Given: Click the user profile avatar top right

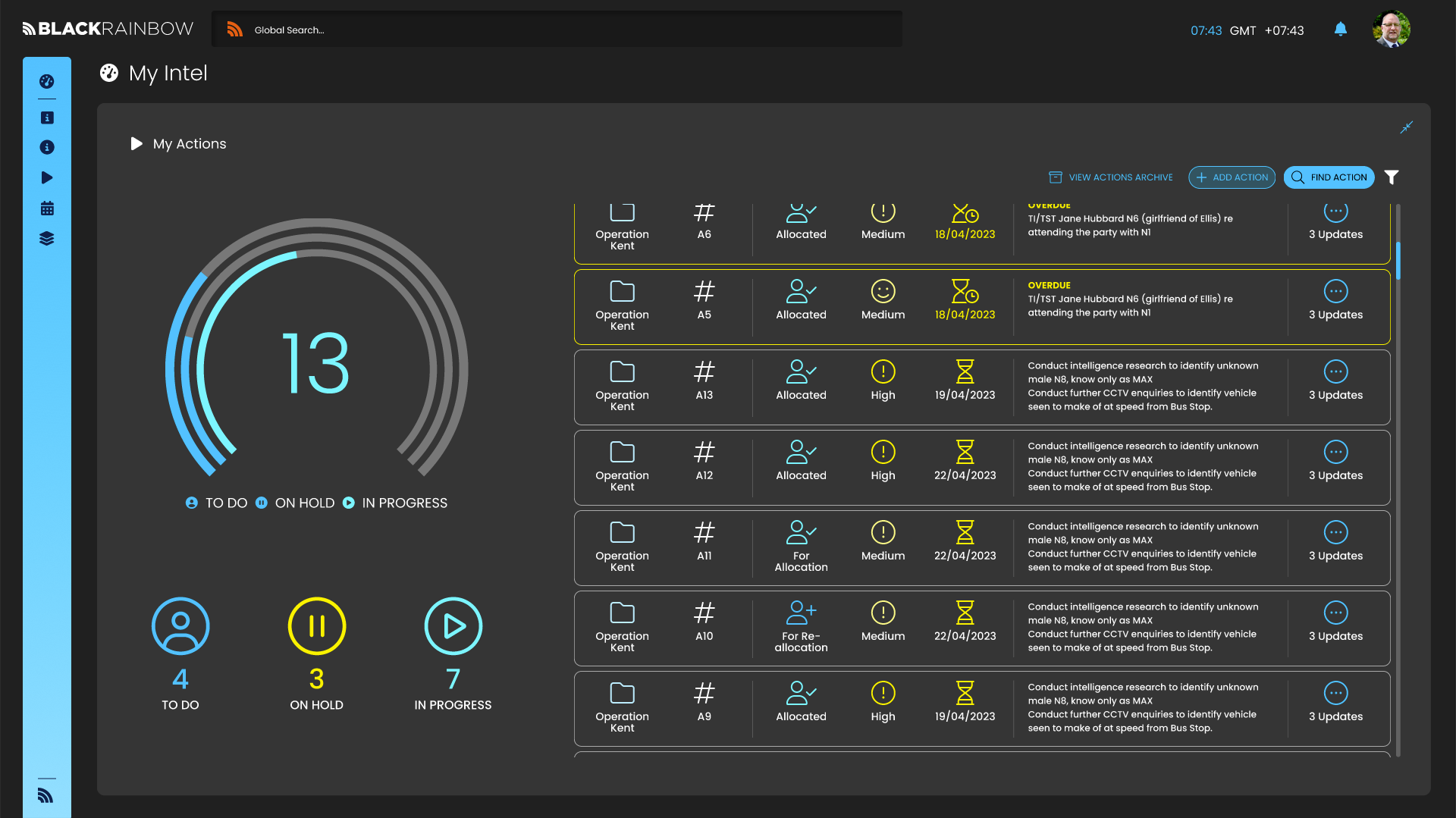Looking at the screenshot, I should (1392, 29).
